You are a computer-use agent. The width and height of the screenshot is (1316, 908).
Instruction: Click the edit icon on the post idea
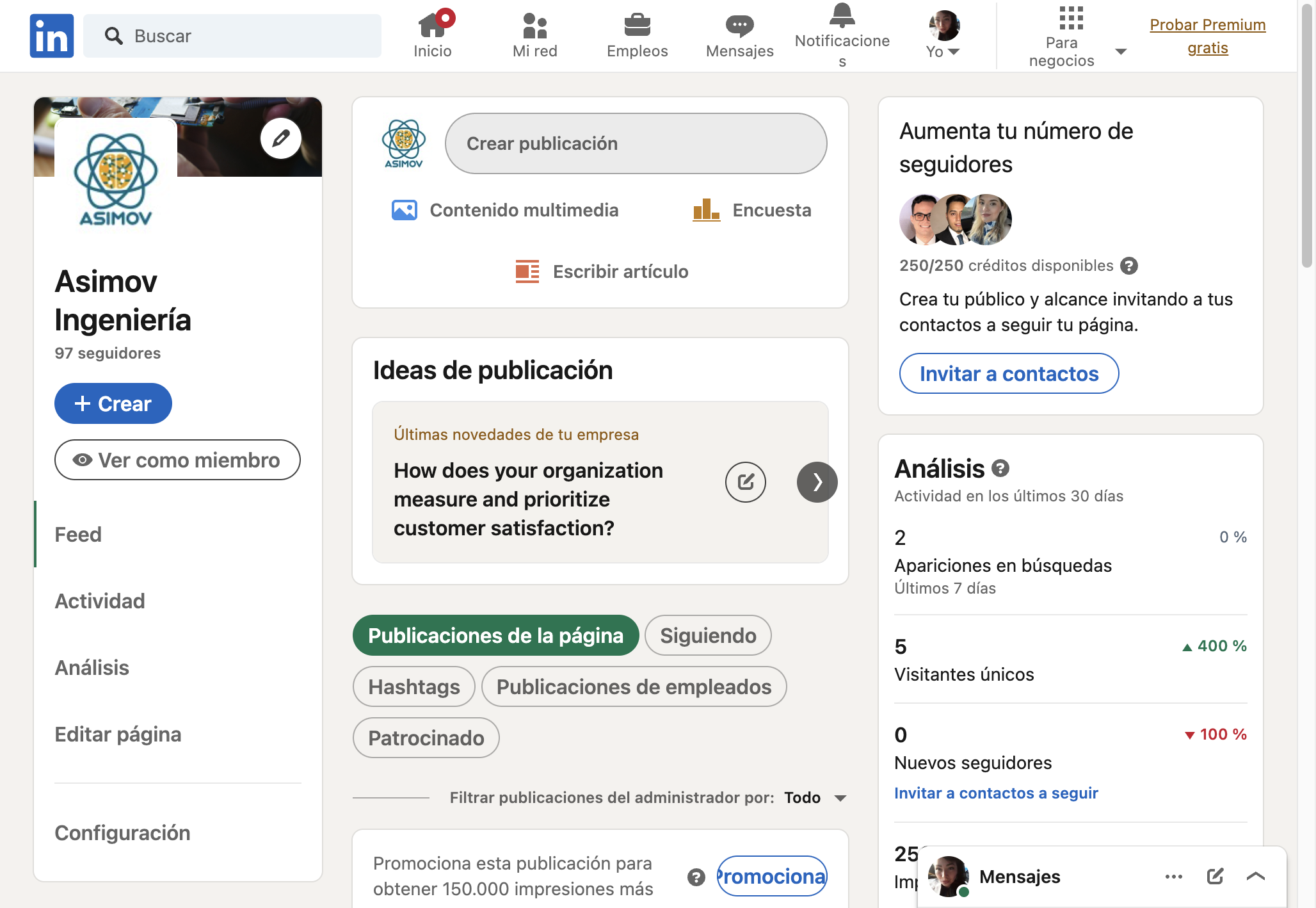click(x=746, y=482)
